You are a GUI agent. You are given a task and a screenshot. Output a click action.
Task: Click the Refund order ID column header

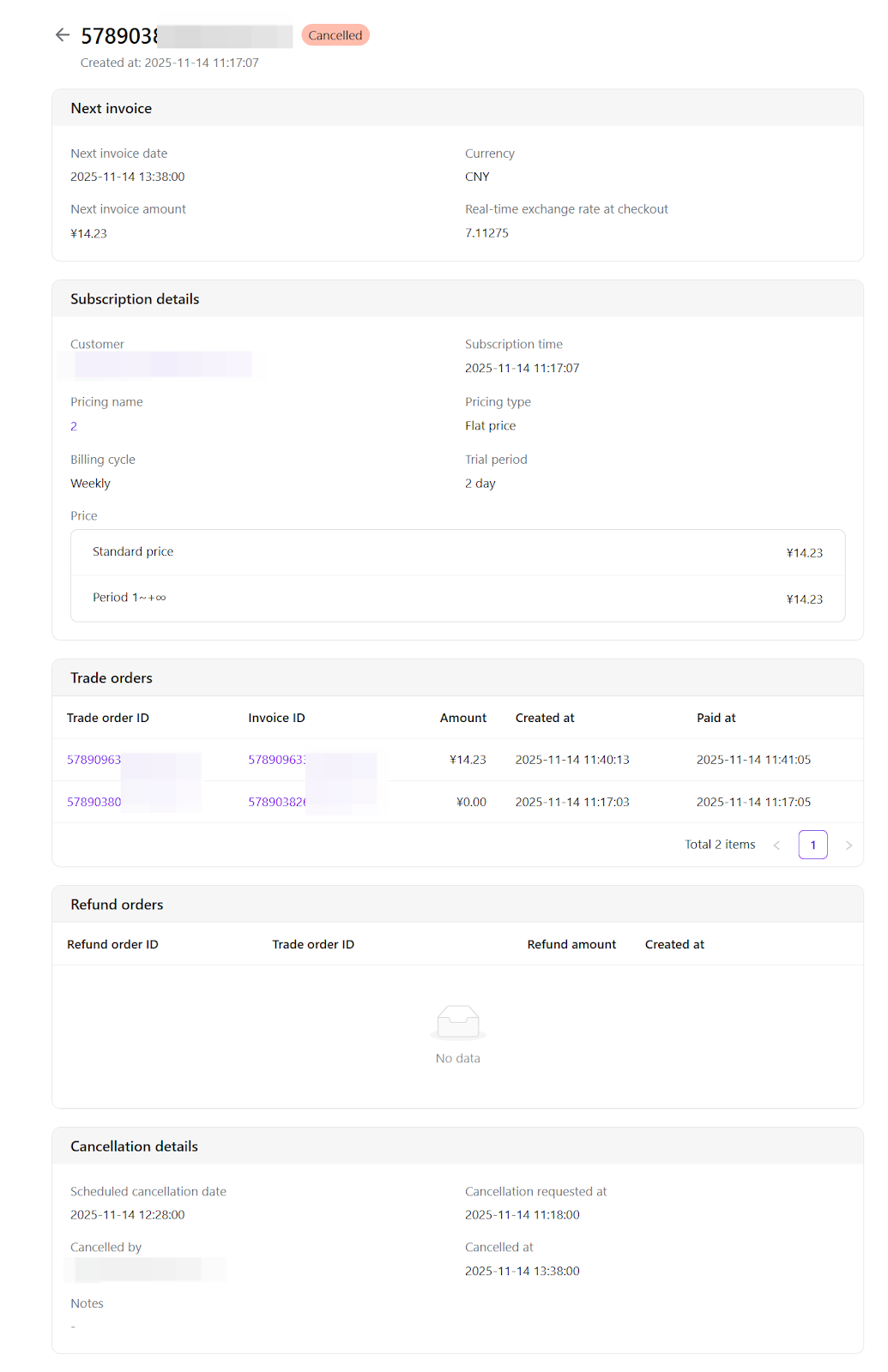(x=112, y=945)
